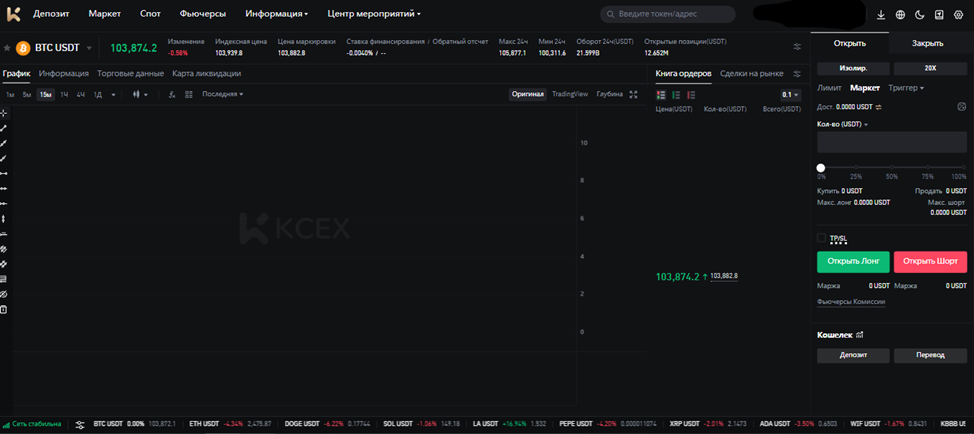Click the Депозит wallet button
This screenshot has height=434, width=974.
[853, 356]
